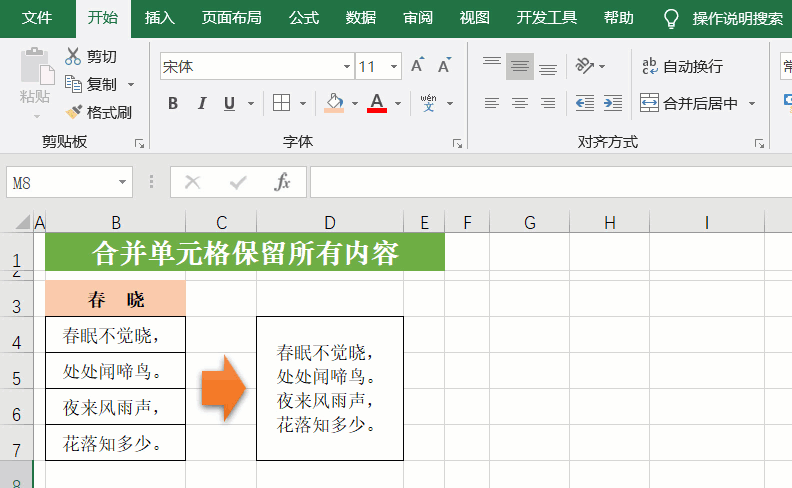
Task: Apply fill color with paint bucket icon
Action: coord(334,103)
